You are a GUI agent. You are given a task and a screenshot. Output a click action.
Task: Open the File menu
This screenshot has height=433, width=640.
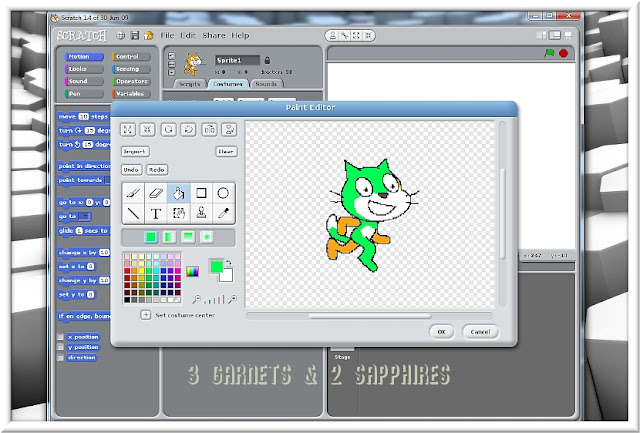(167, 36)
